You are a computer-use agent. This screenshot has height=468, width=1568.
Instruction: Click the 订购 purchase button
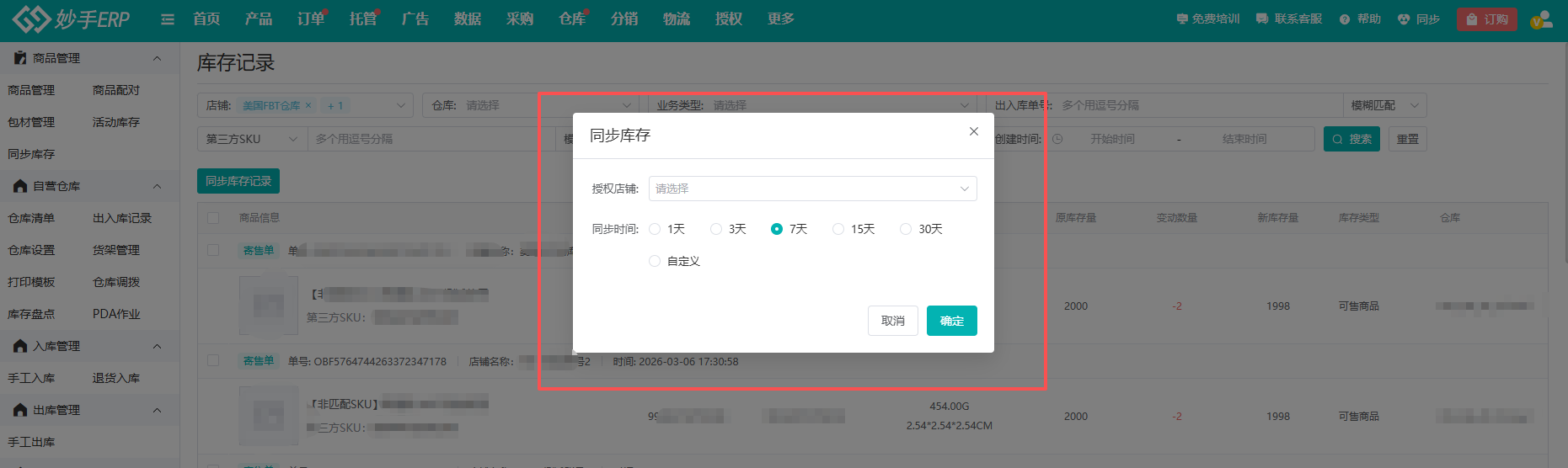pyautogui.click(x=1487, y=19)
